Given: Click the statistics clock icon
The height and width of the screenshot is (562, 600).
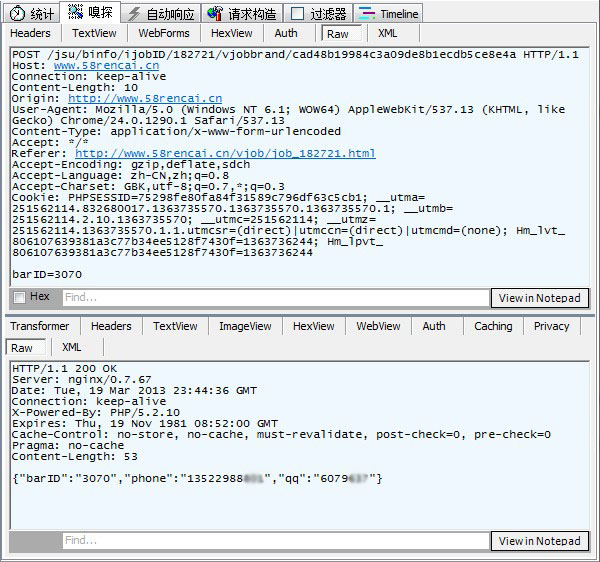Looking at the screenshot, I should point(17,14).
